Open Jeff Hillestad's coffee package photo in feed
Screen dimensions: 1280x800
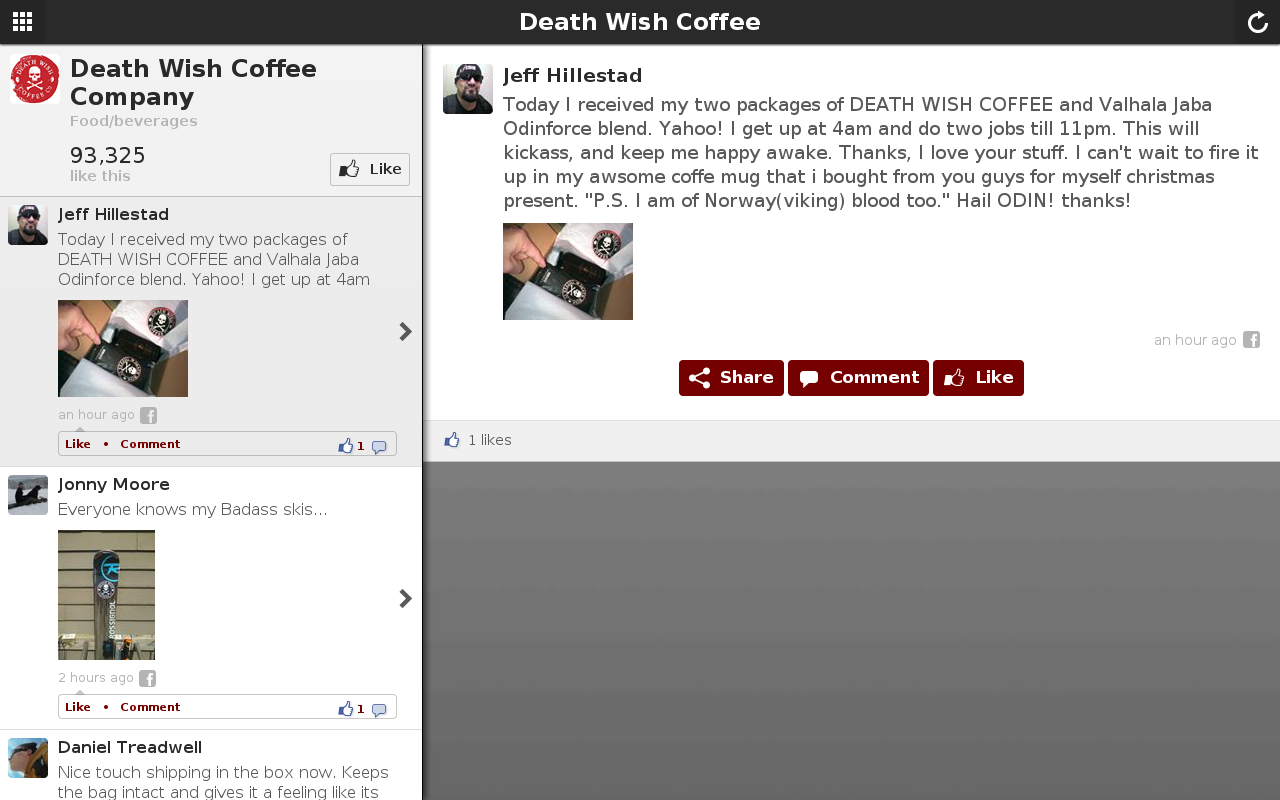123,348
